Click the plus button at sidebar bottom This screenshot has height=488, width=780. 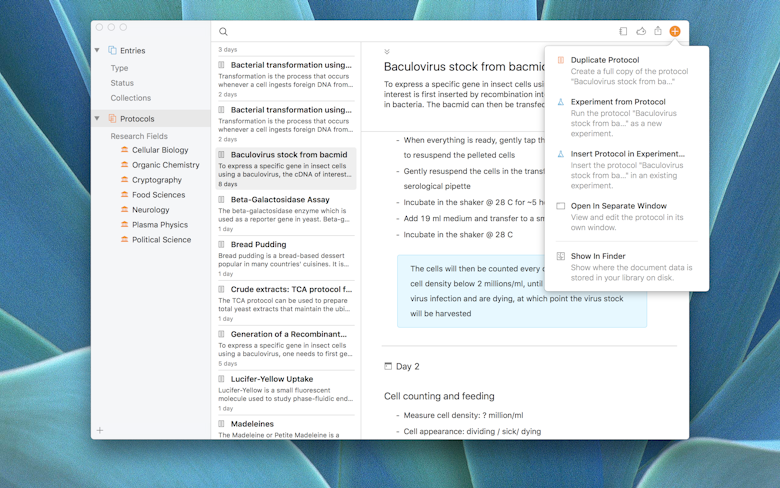(x=99, y=430)
